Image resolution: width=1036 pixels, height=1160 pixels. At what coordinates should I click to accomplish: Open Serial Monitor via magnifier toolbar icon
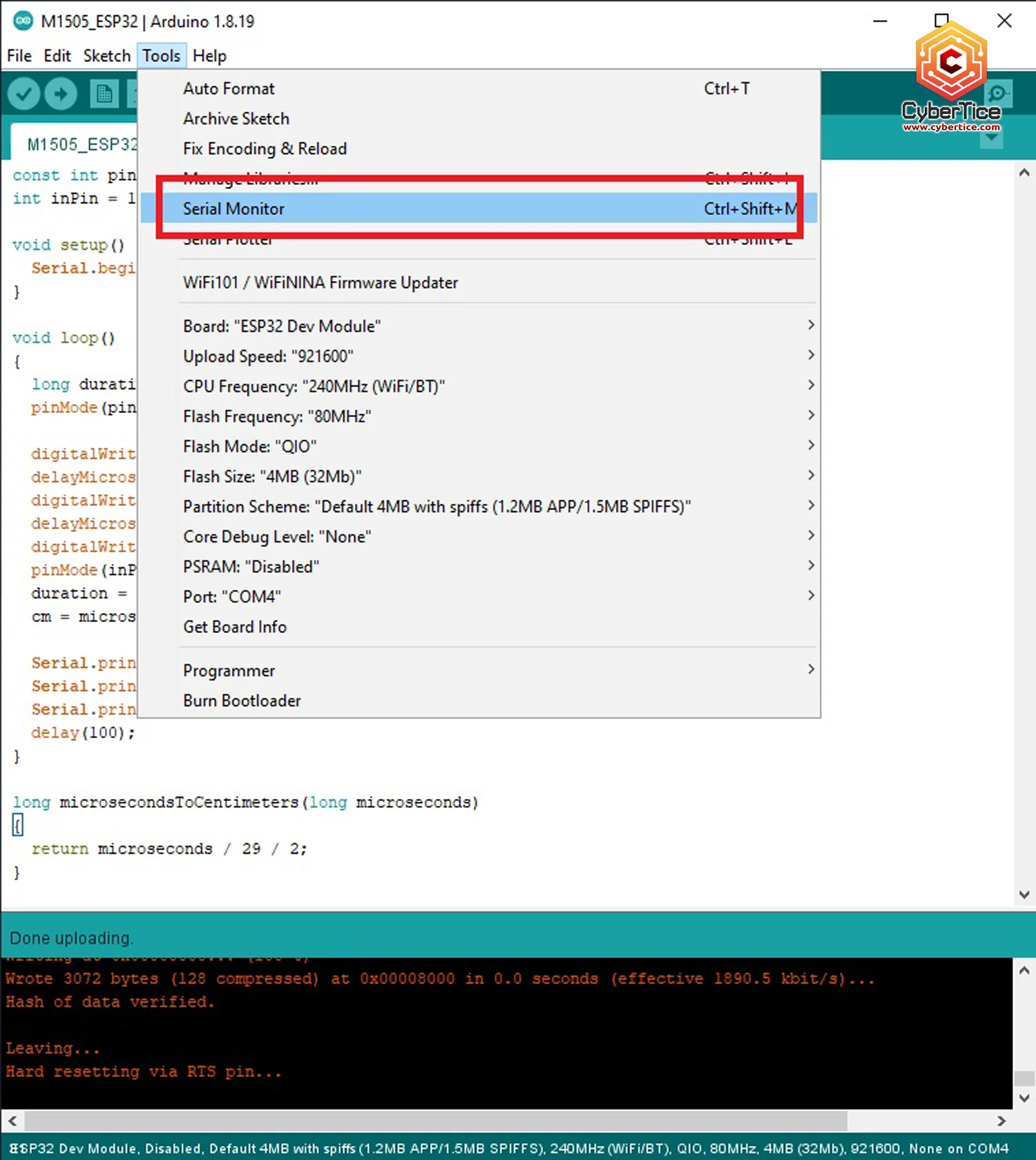997,93
